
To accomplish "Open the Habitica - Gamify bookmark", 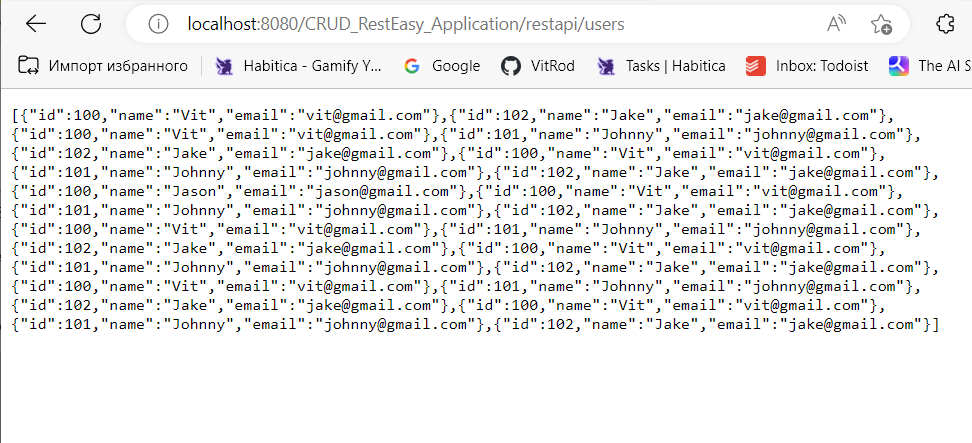I will pyautogui.click(x=299, y=65).
